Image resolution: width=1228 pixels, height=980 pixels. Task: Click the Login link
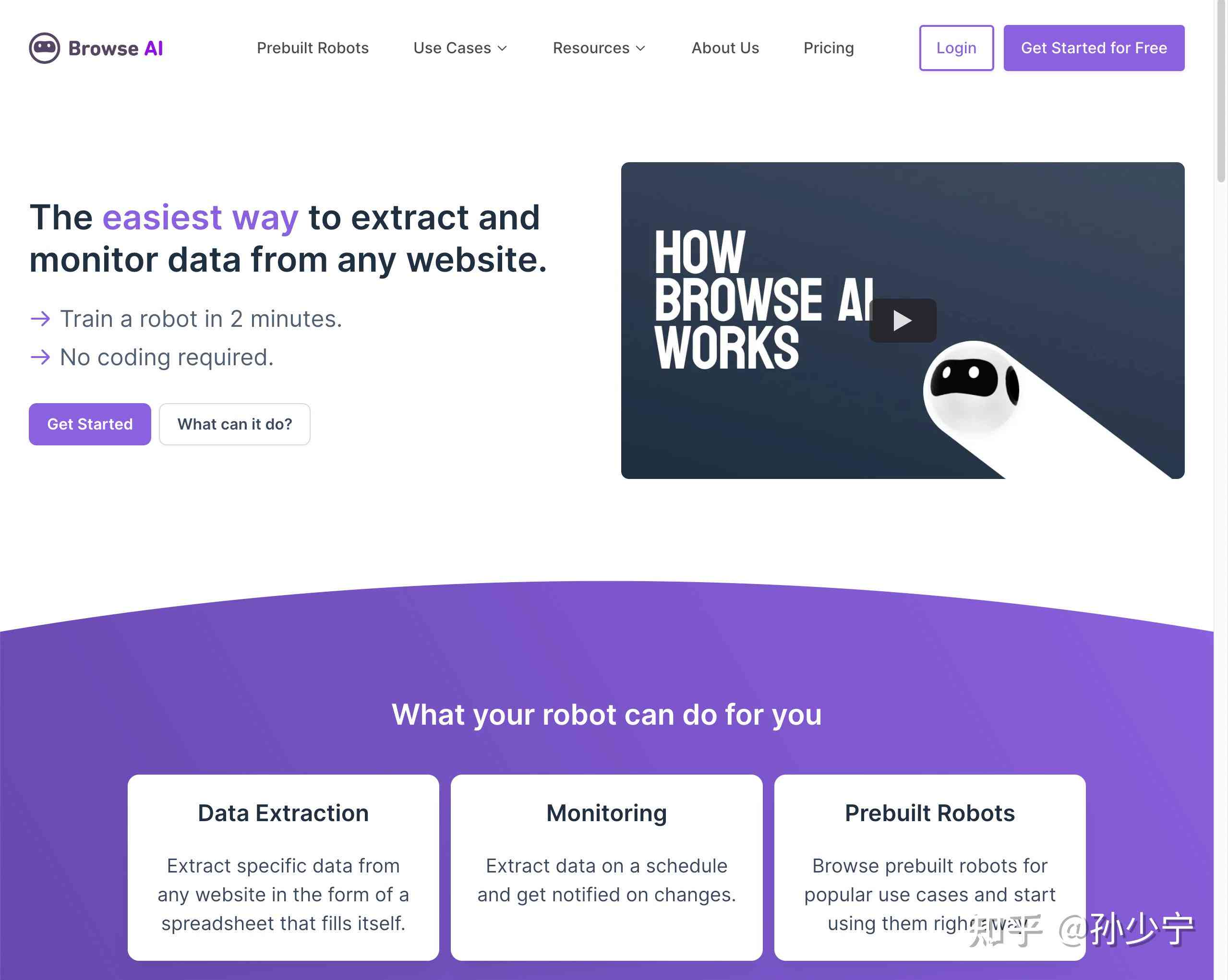point(956,48)
